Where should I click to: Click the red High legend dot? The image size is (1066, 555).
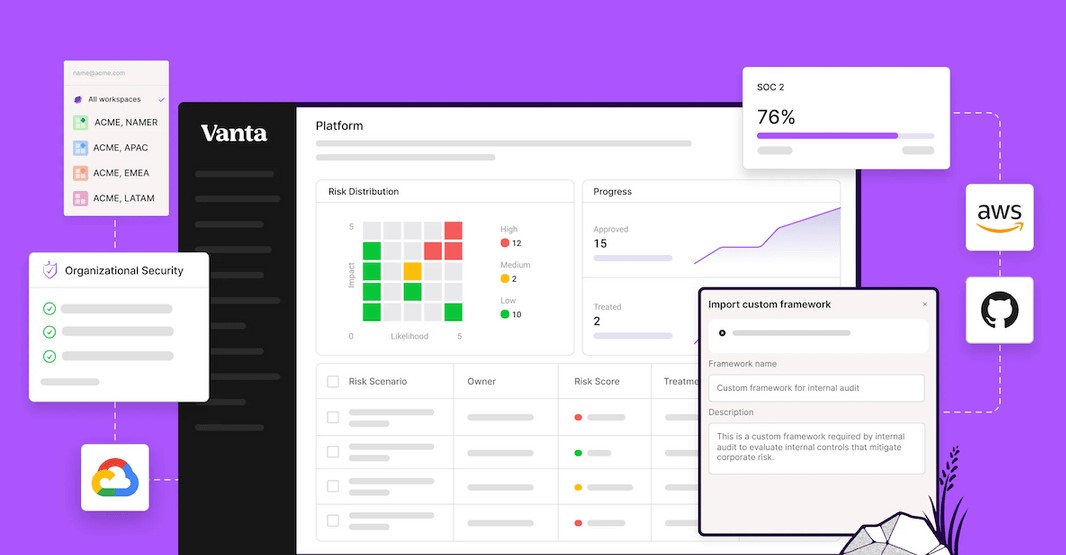[504, 243]
